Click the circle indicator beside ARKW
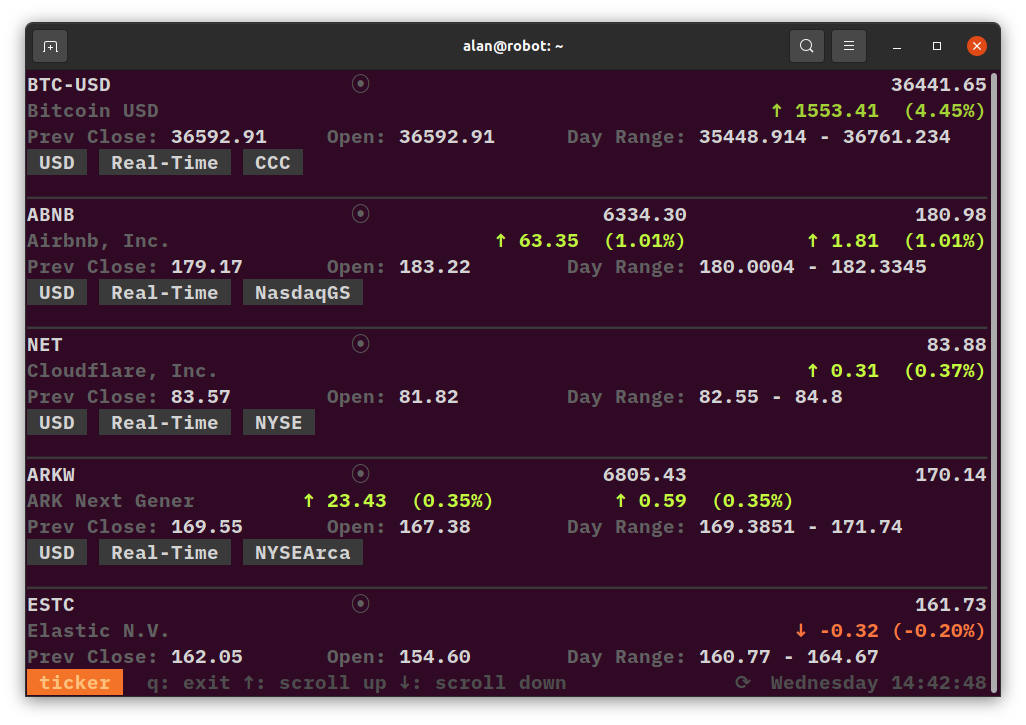The image size is (1026, 725). tap(361, 474)
